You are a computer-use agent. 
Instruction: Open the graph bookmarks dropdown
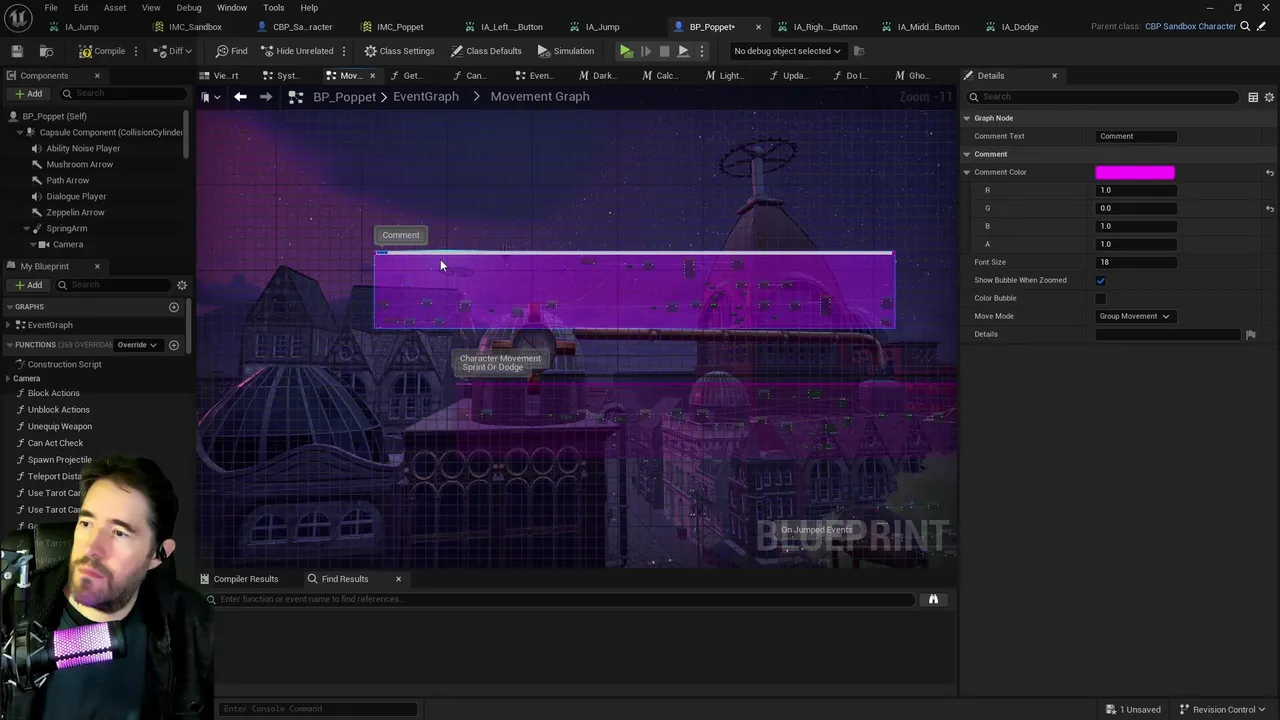point(208,97)
